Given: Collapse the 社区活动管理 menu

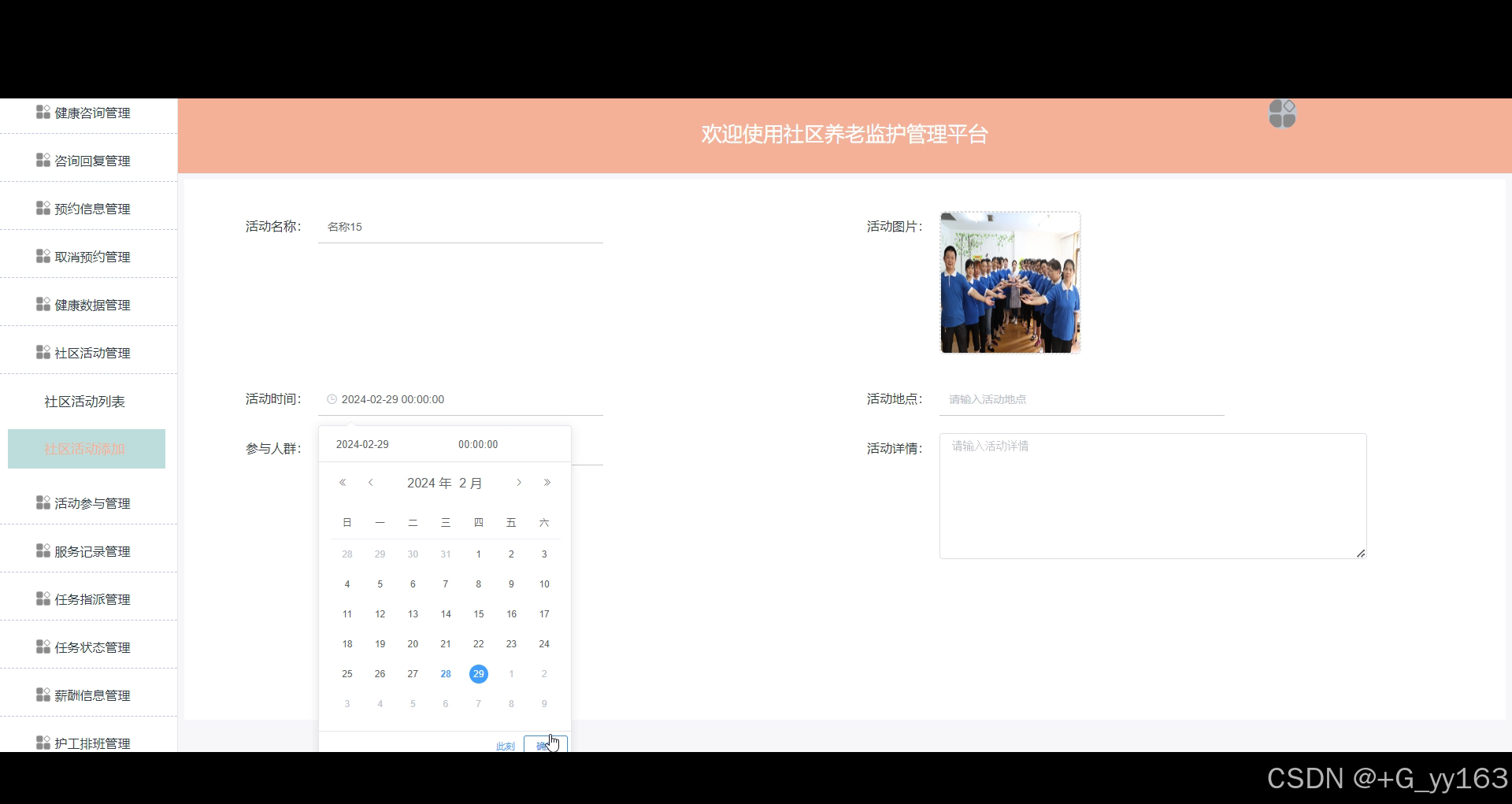Looking at the screenshot, I should pyautogui.click(x=88, y=353).
